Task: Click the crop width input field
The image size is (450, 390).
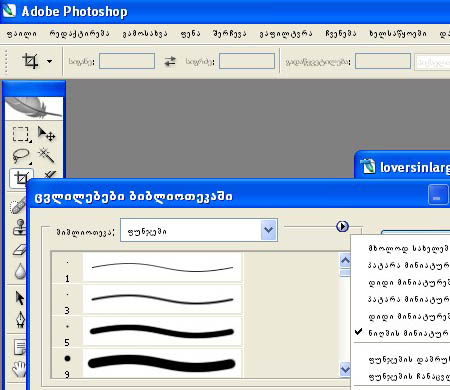Action: point(127,61)
